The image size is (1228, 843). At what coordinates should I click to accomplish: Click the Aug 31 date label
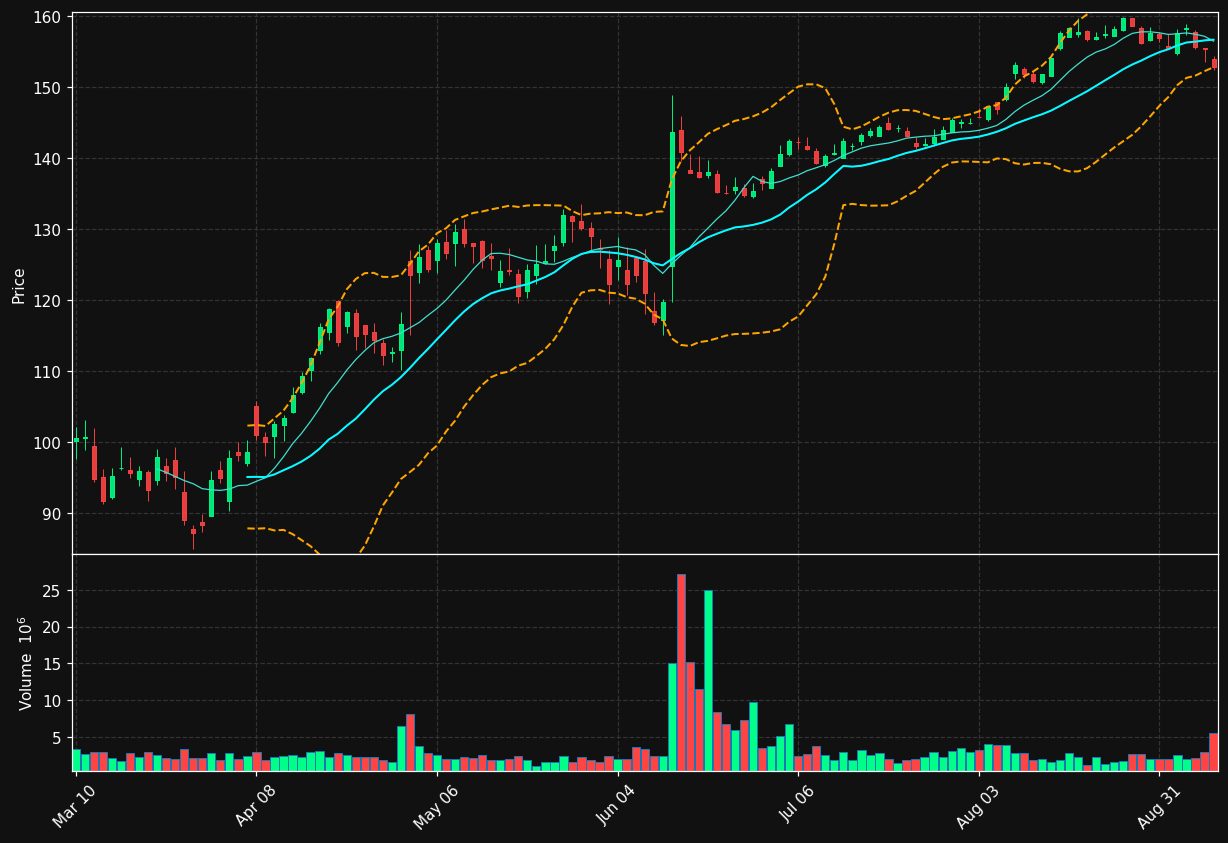(1159, 806)
